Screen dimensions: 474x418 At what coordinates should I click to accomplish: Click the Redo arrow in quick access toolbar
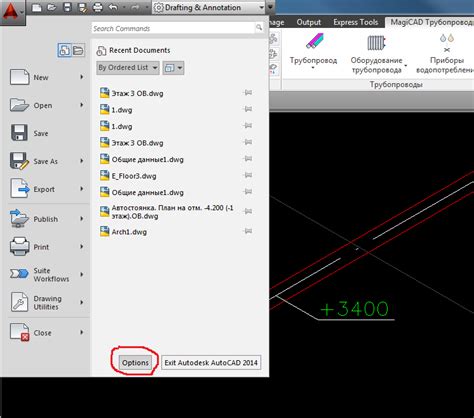click(135, 7)
